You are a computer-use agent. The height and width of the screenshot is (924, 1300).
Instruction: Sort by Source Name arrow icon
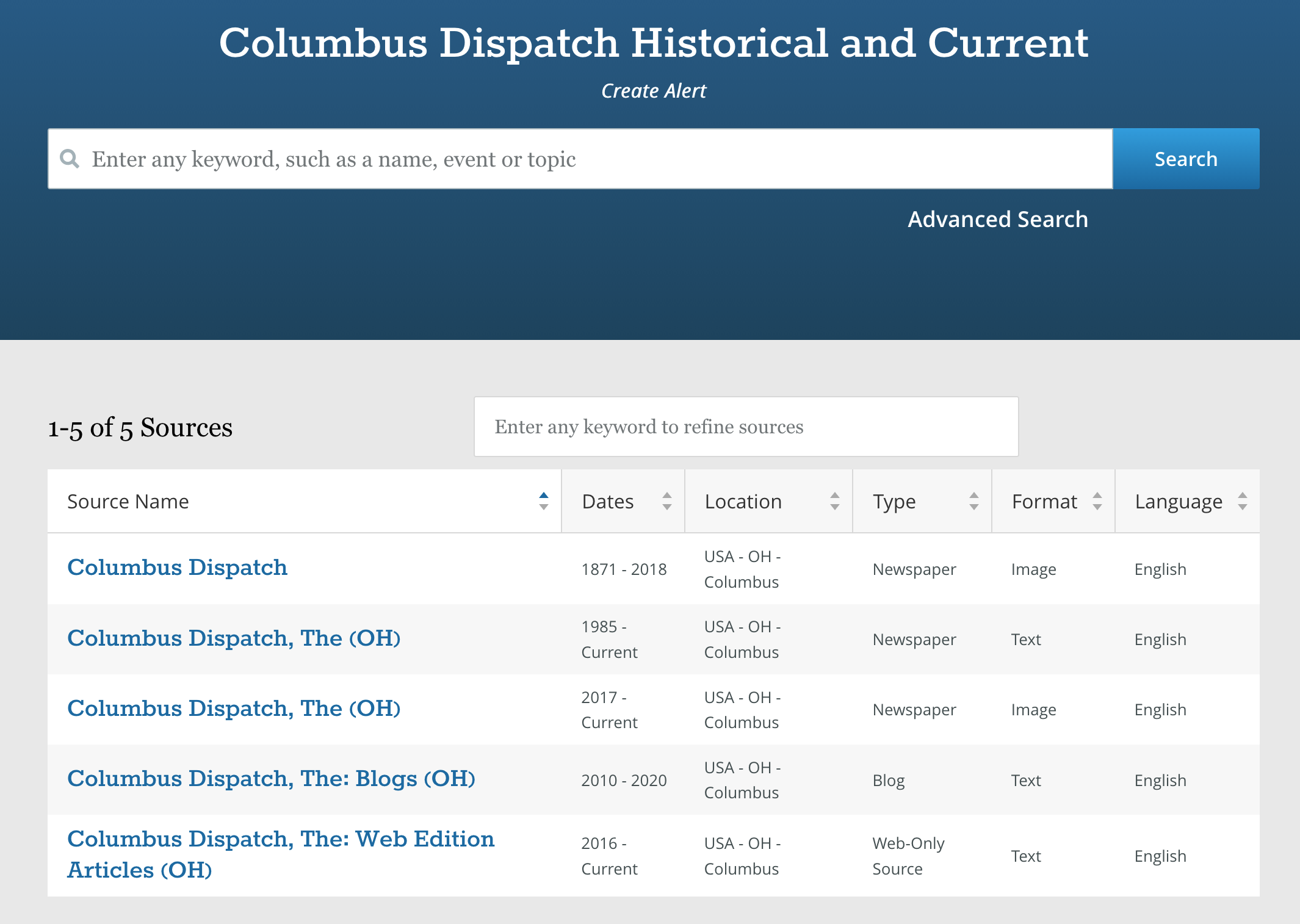[x=543, y=501]
